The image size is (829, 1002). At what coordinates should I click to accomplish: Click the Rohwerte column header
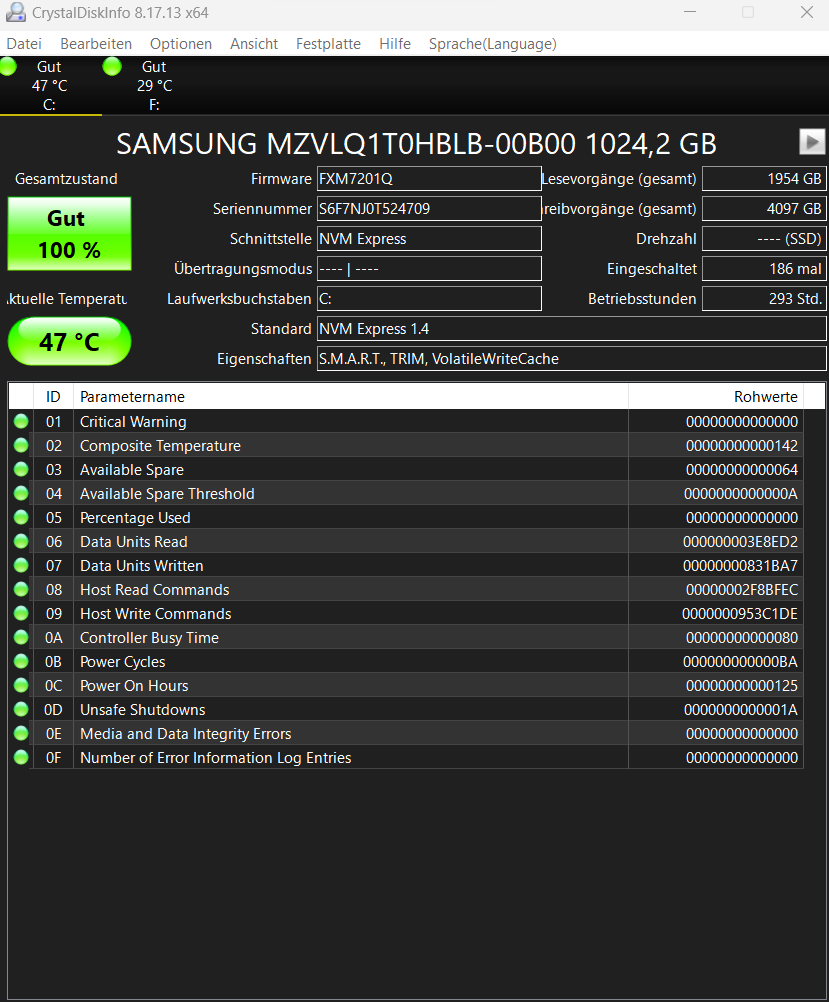(x=716, y=397)
